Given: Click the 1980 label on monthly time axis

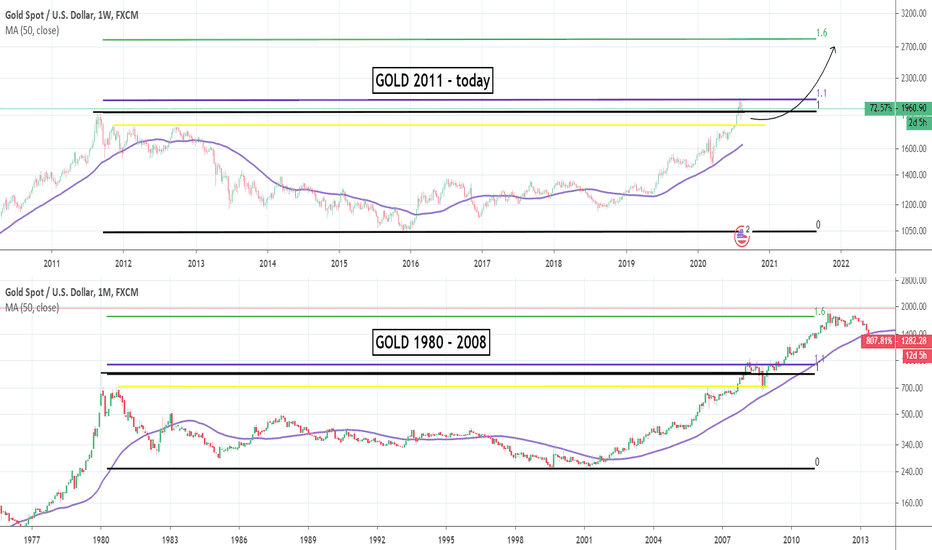Looking at the screenshot, I should 101,540.
